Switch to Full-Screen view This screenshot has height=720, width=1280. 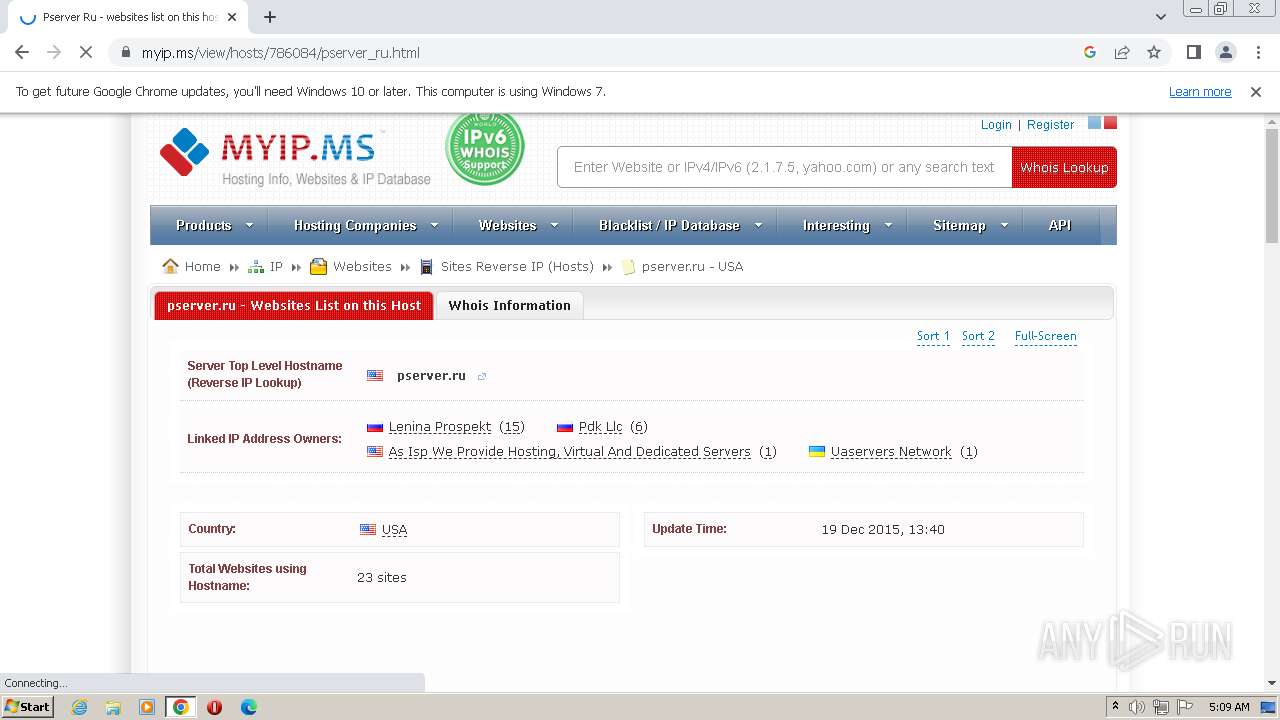pos(1046,336)
